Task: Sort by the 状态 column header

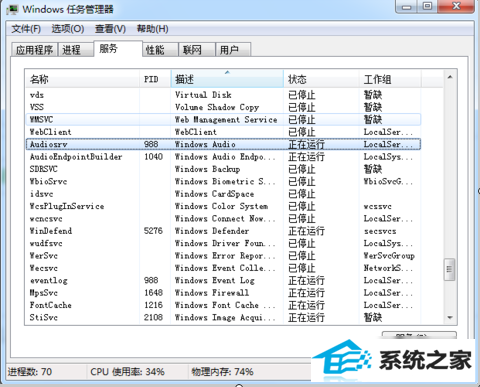Action: 321,79
